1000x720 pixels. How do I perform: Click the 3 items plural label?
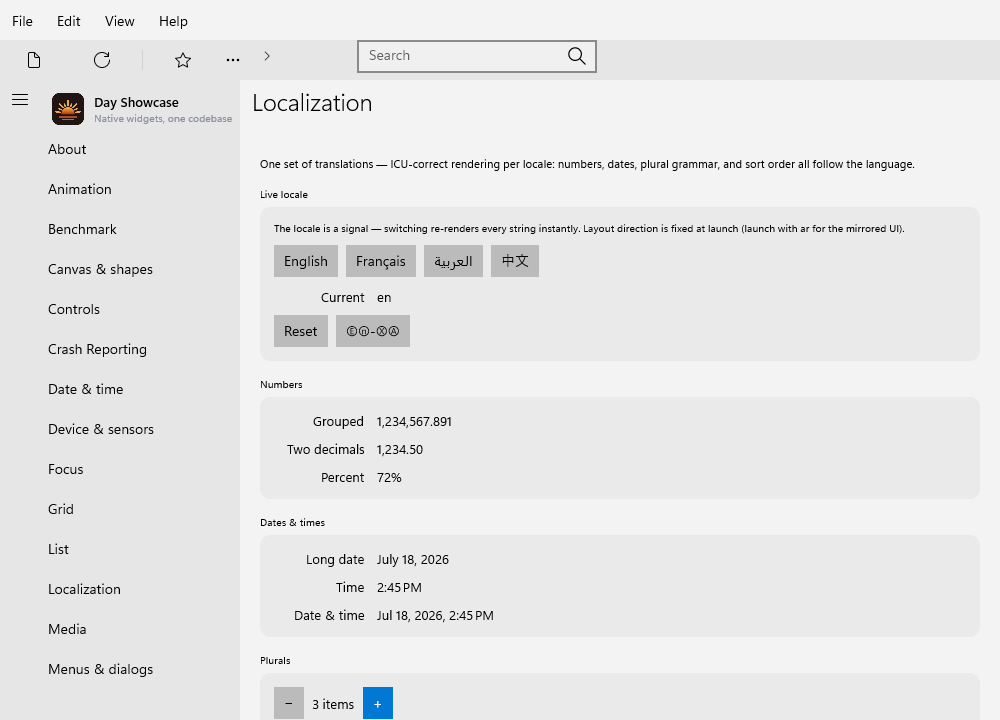(x=333, y=704)
